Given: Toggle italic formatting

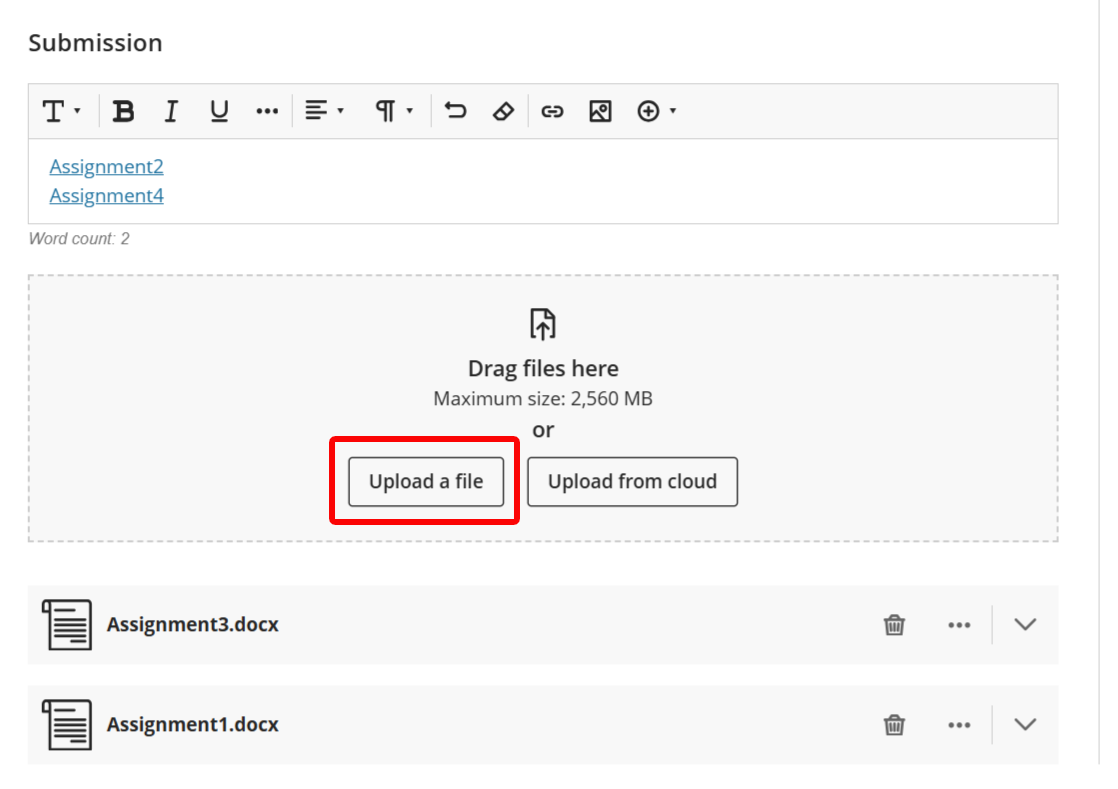Looking at the screenshot, I should [170, 111].
